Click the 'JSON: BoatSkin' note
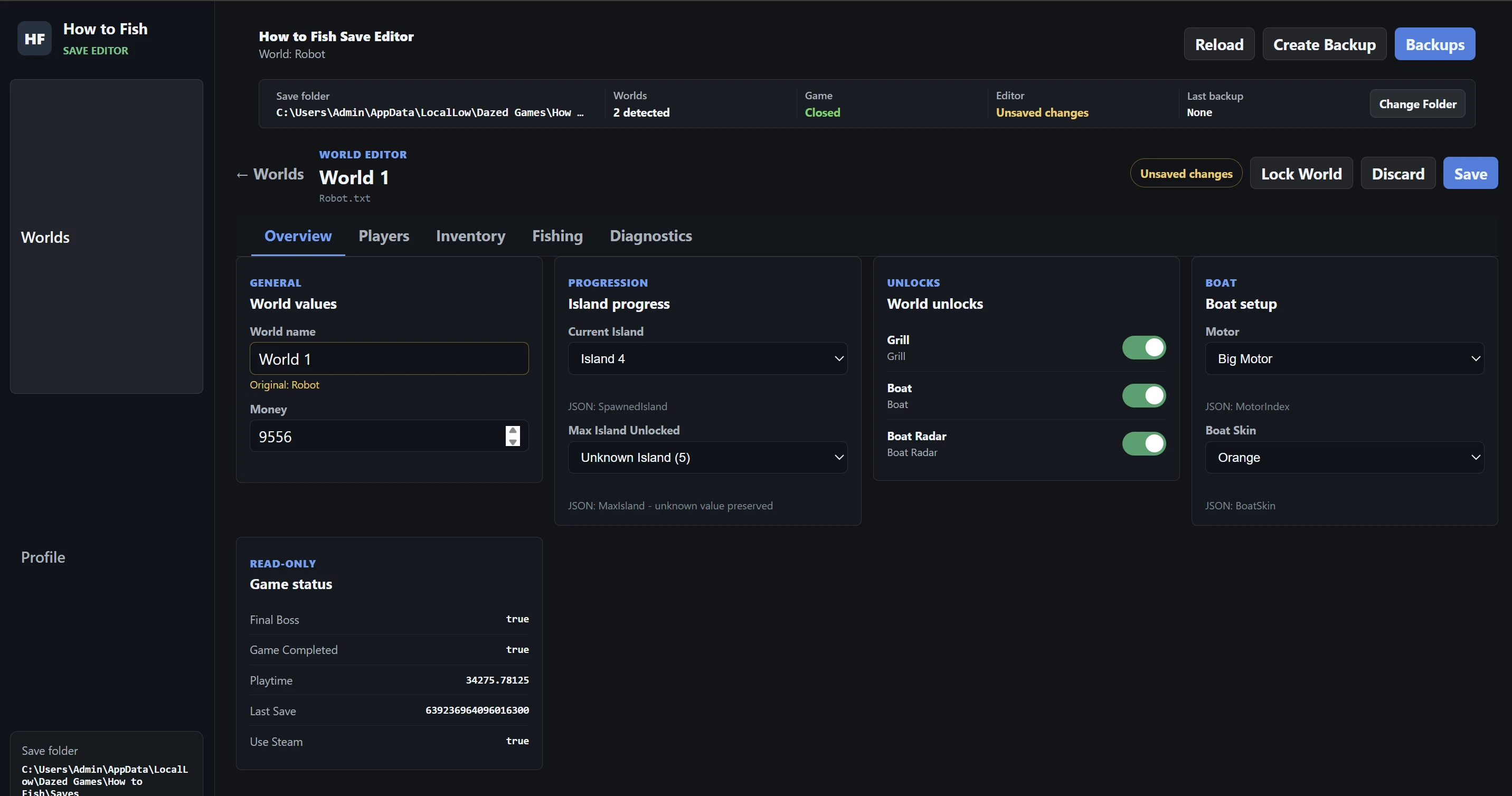The height and width of the screenshot is (796, 1512). tap(1240, 506)
